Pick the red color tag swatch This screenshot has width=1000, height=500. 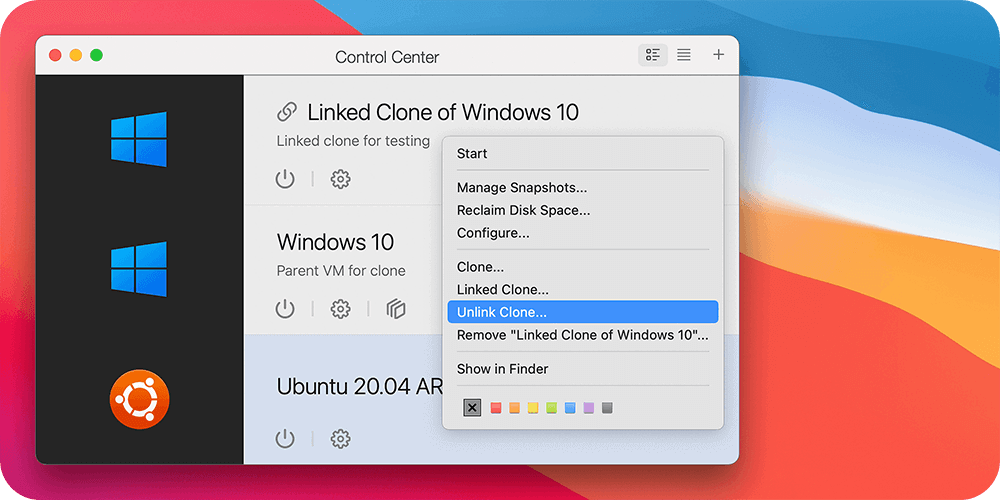(x=495, y=408)
